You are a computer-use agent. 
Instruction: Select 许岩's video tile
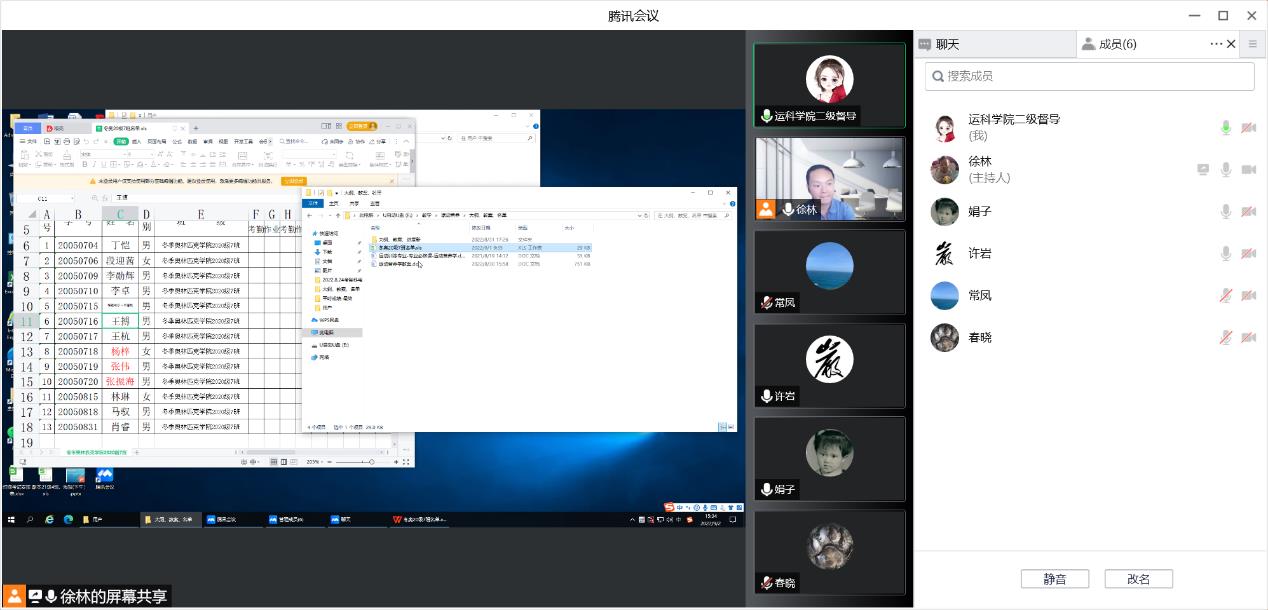(829, 365)
